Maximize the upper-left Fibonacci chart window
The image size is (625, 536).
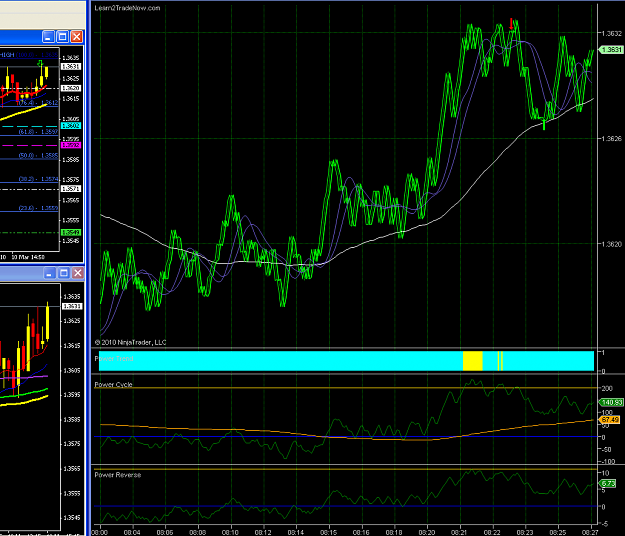pos(63,37)
